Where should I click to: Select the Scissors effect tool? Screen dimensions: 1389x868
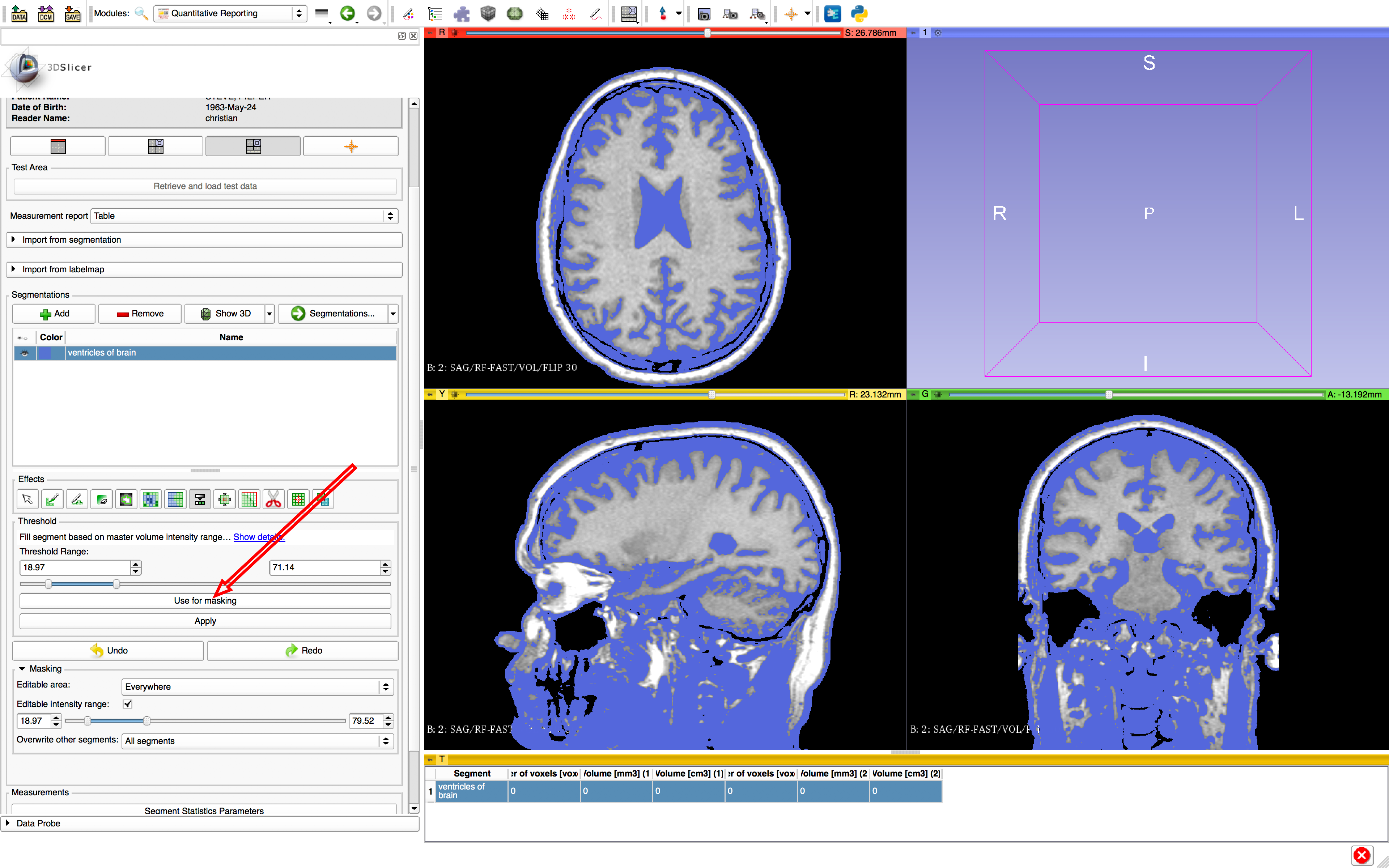coord(274,499)
